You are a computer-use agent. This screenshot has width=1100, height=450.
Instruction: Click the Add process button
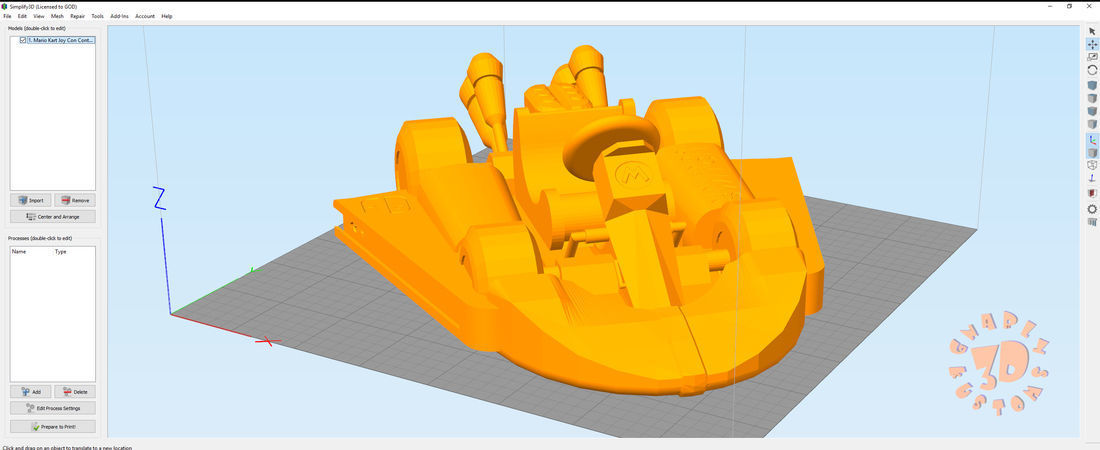(x=31, y=392)
